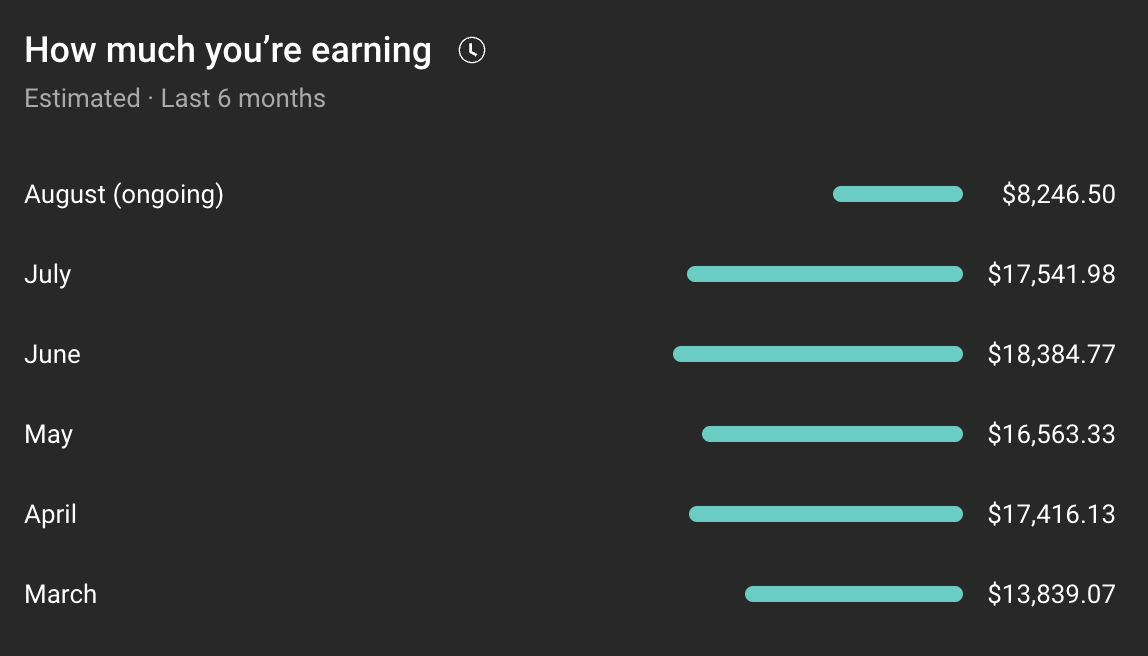Click the $16,563.33 May amount
The height and width of the screenshot is (656, 1148).
pos(1051,434)
